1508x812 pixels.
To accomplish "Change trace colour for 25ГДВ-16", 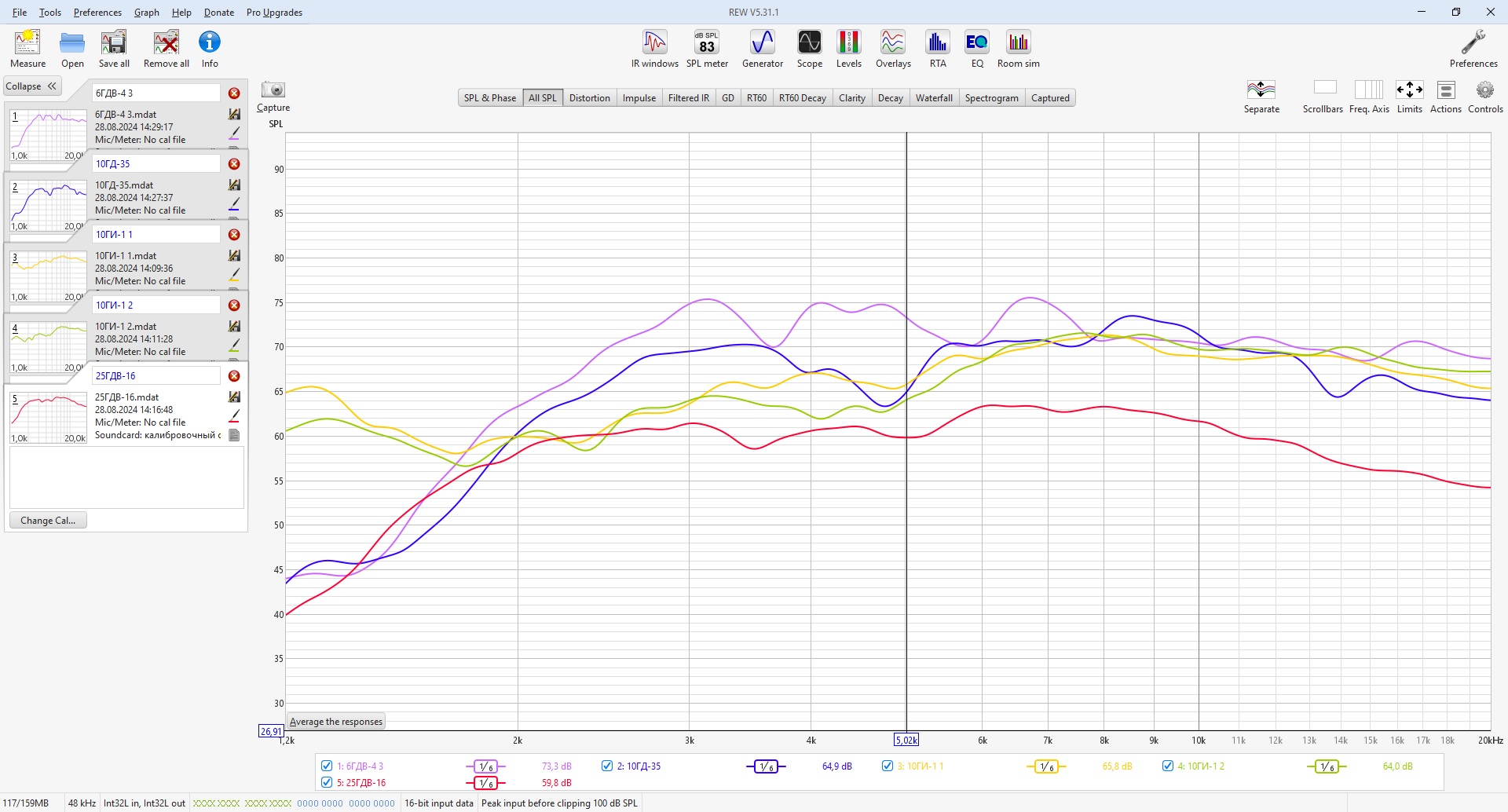I will (234, 415).
